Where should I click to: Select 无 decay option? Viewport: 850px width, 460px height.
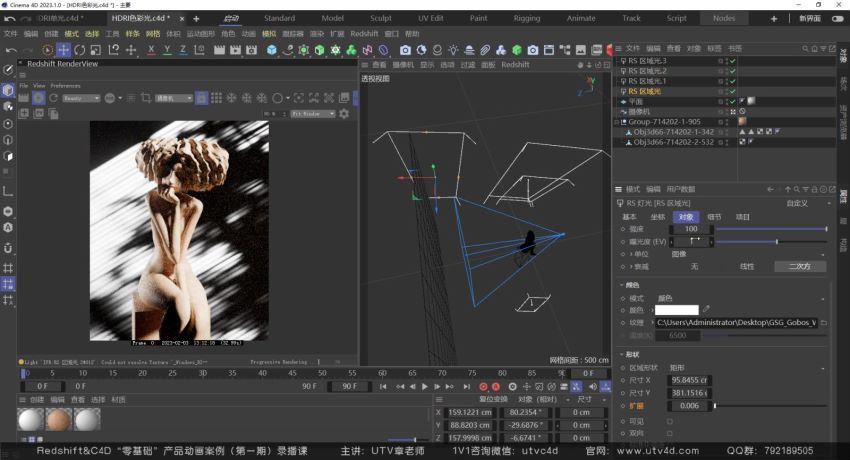(x=694, y=267)
